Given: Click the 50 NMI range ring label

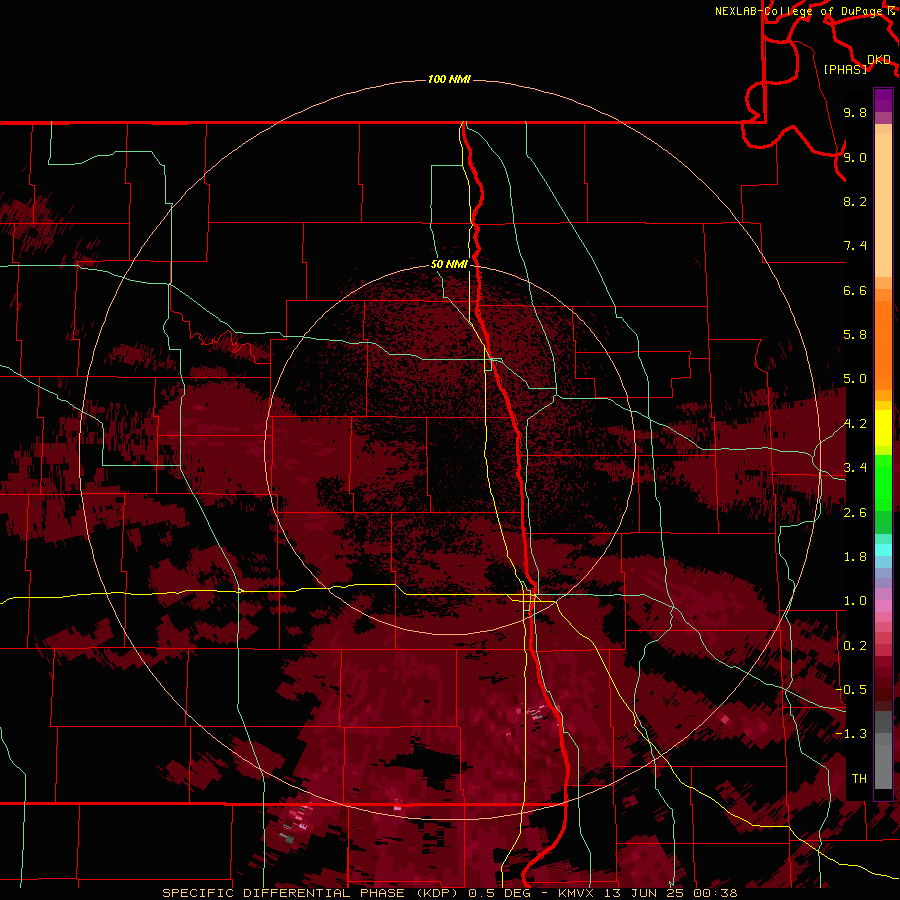Looking at the screenshot, I should pos(449,264).
